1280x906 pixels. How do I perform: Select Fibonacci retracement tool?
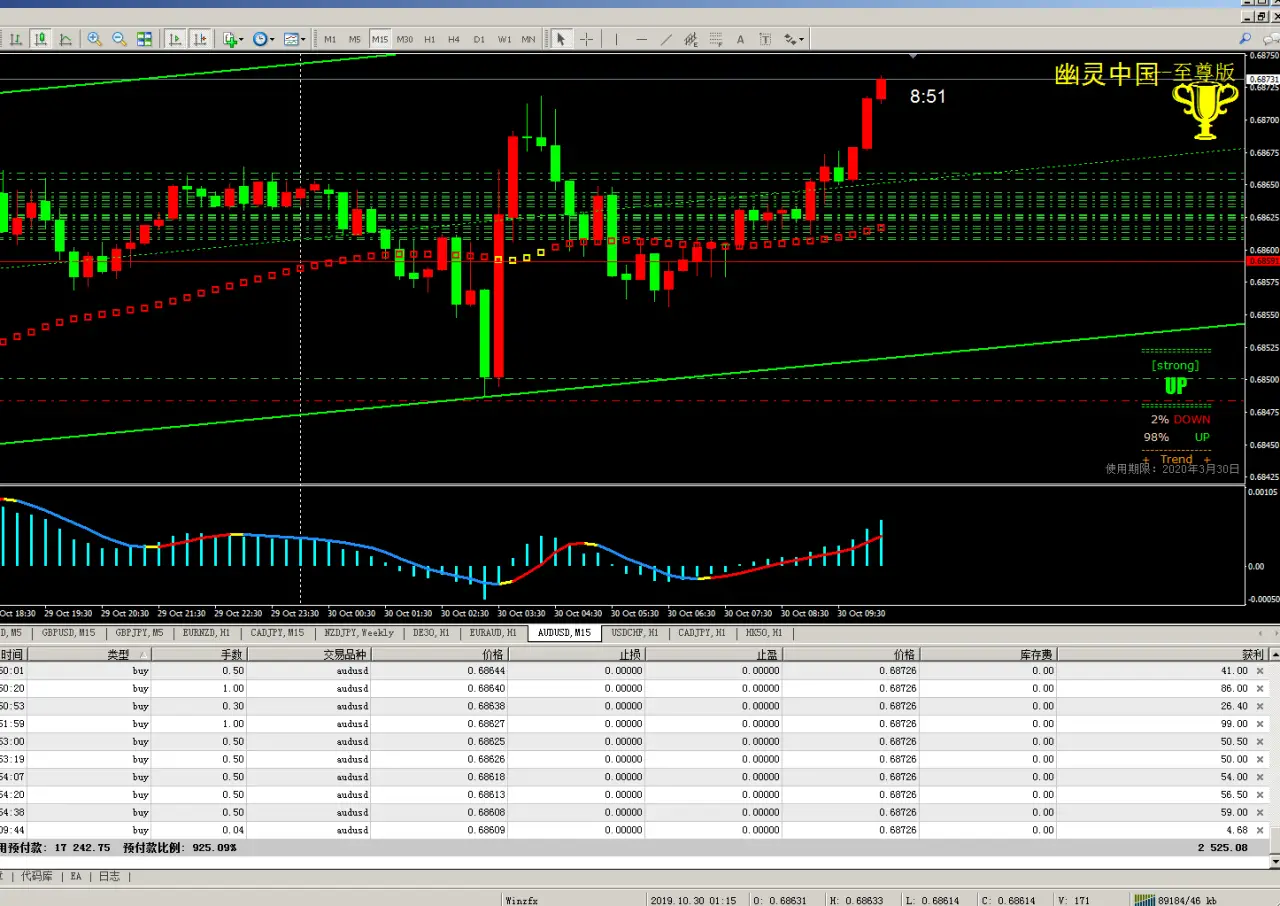click(x=715, y=39)
